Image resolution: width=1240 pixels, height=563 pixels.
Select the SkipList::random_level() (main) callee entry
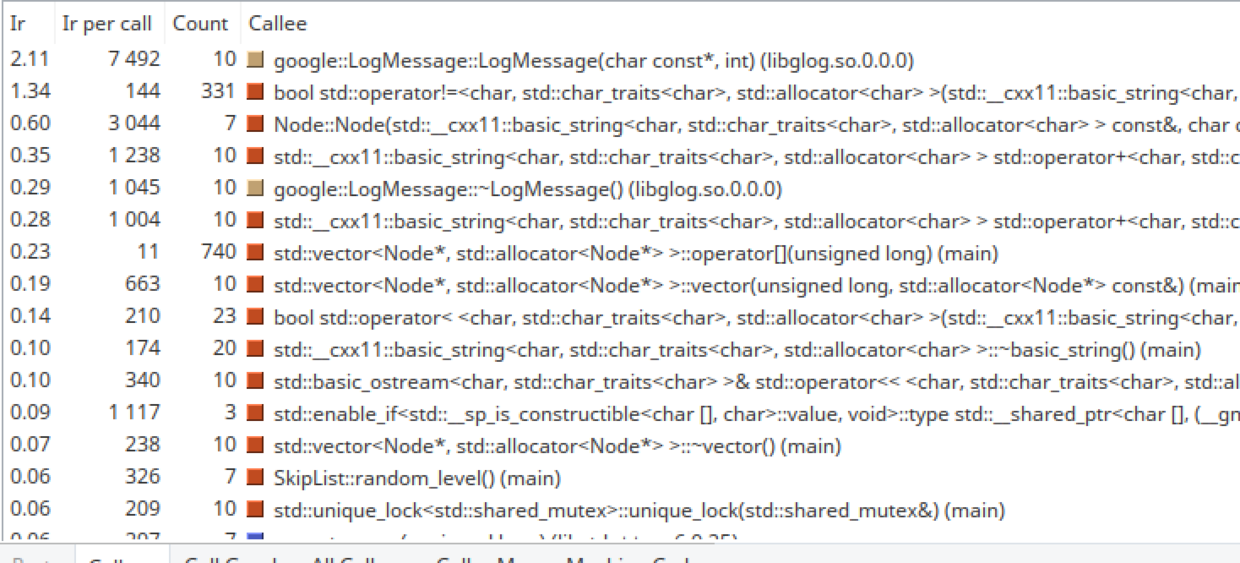pyautogui.click(x=620, y=478)
